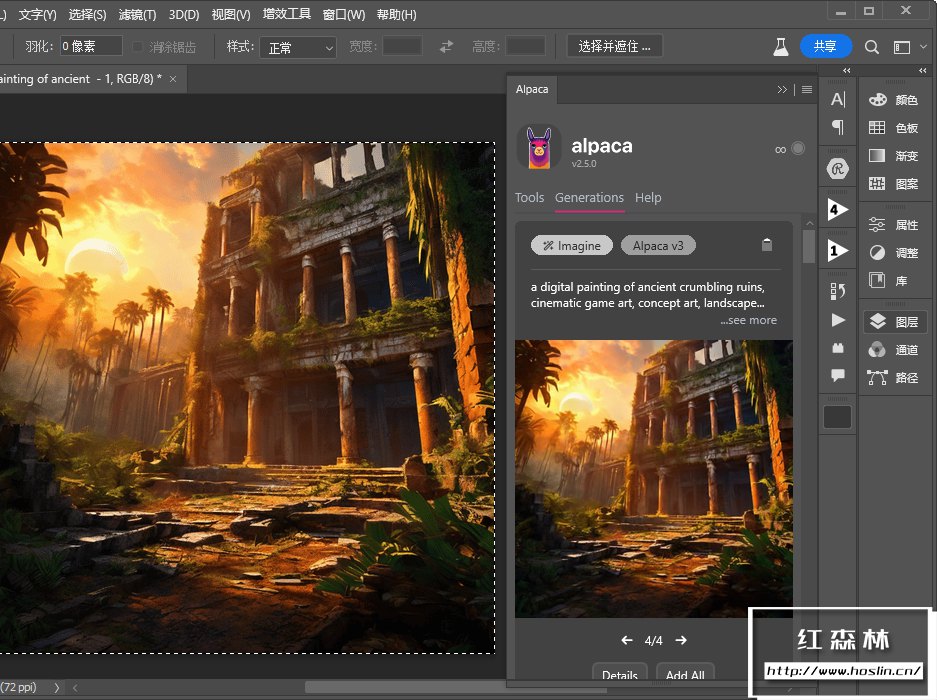Open the Character (A|) panel icon

tap(838, 99)
